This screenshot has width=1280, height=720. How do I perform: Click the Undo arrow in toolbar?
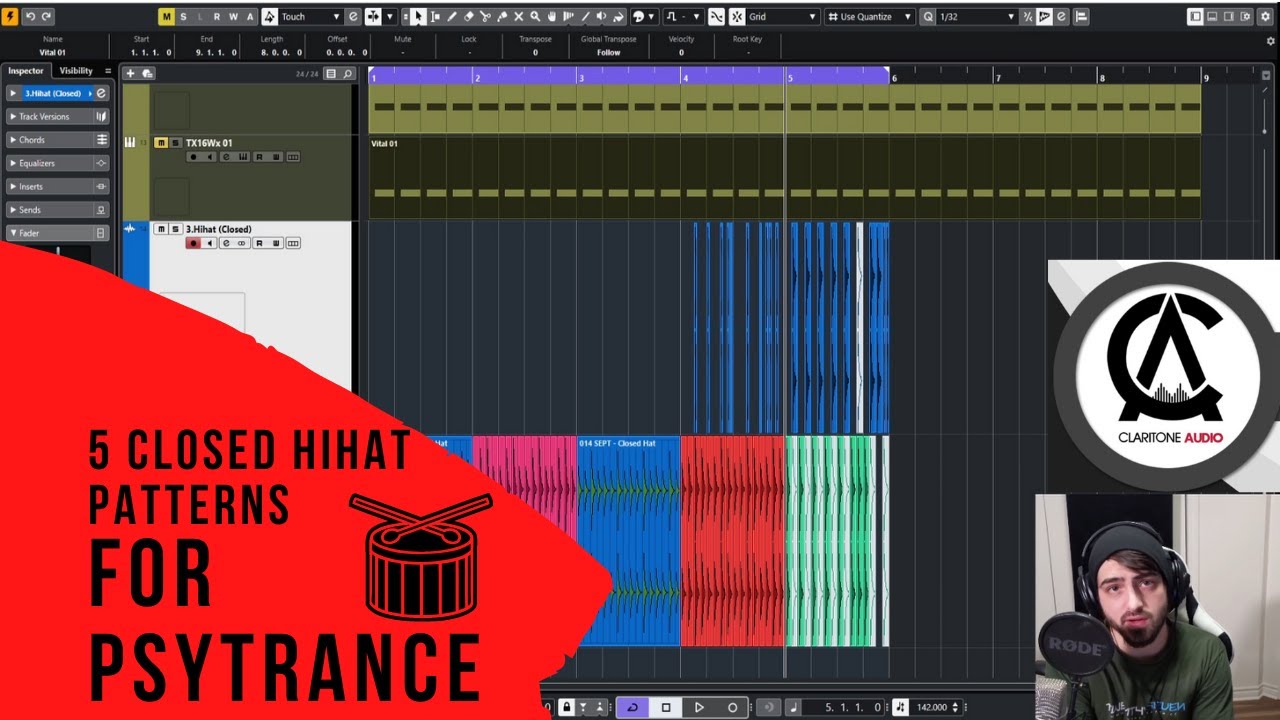pos(30,17)
